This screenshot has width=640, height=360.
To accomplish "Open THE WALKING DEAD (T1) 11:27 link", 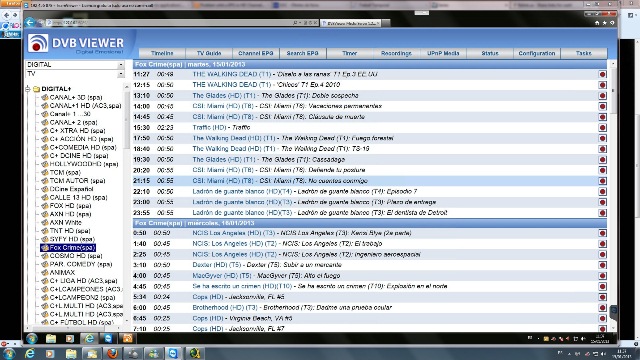I will (x=231, y=74).
